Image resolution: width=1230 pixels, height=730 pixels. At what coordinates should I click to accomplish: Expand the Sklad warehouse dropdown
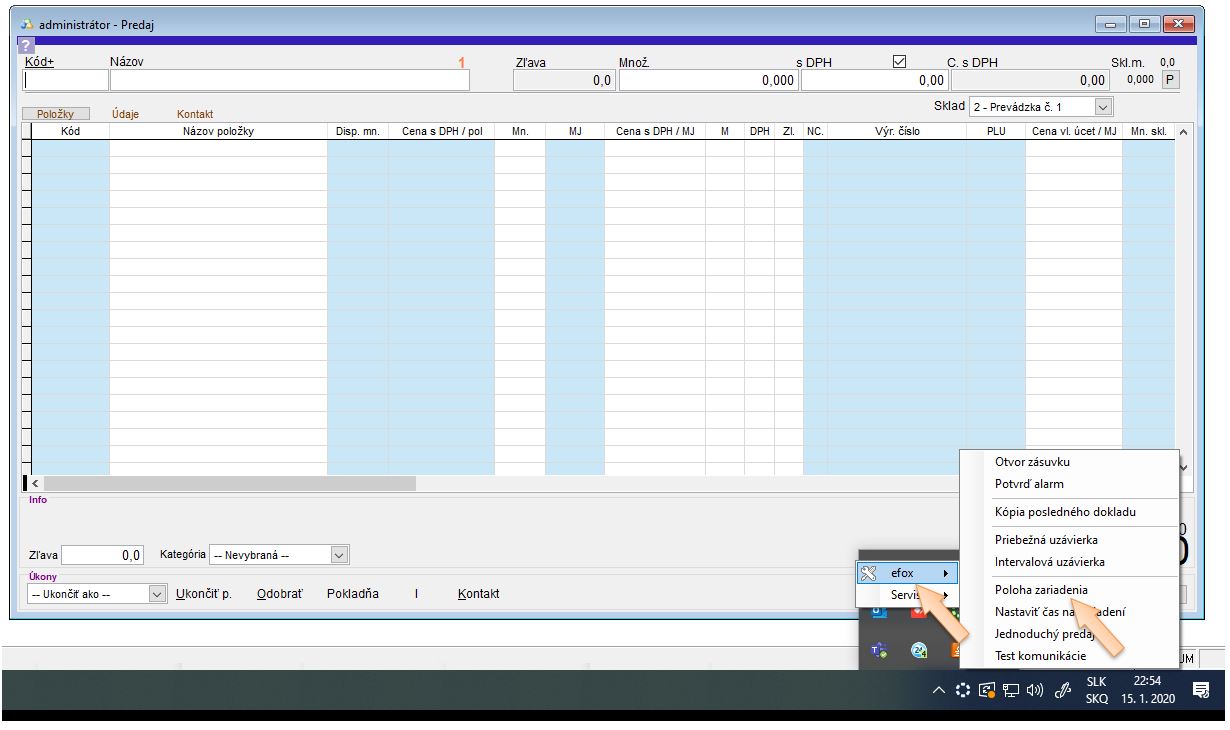1103,107
